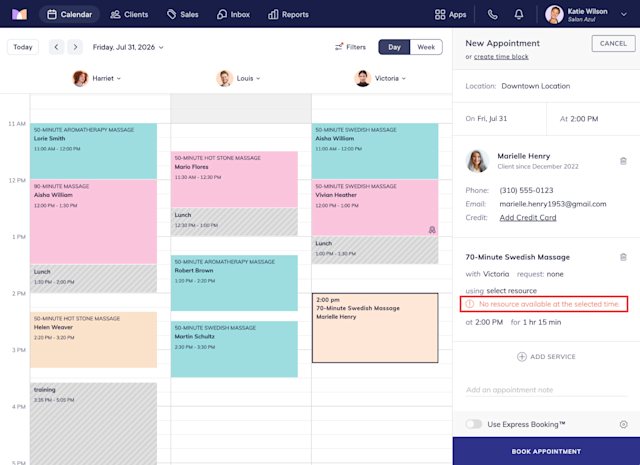
Task: Expand the Friday, Jul 31, 2026 date dropdown
Action: click(x=128, y=47)
